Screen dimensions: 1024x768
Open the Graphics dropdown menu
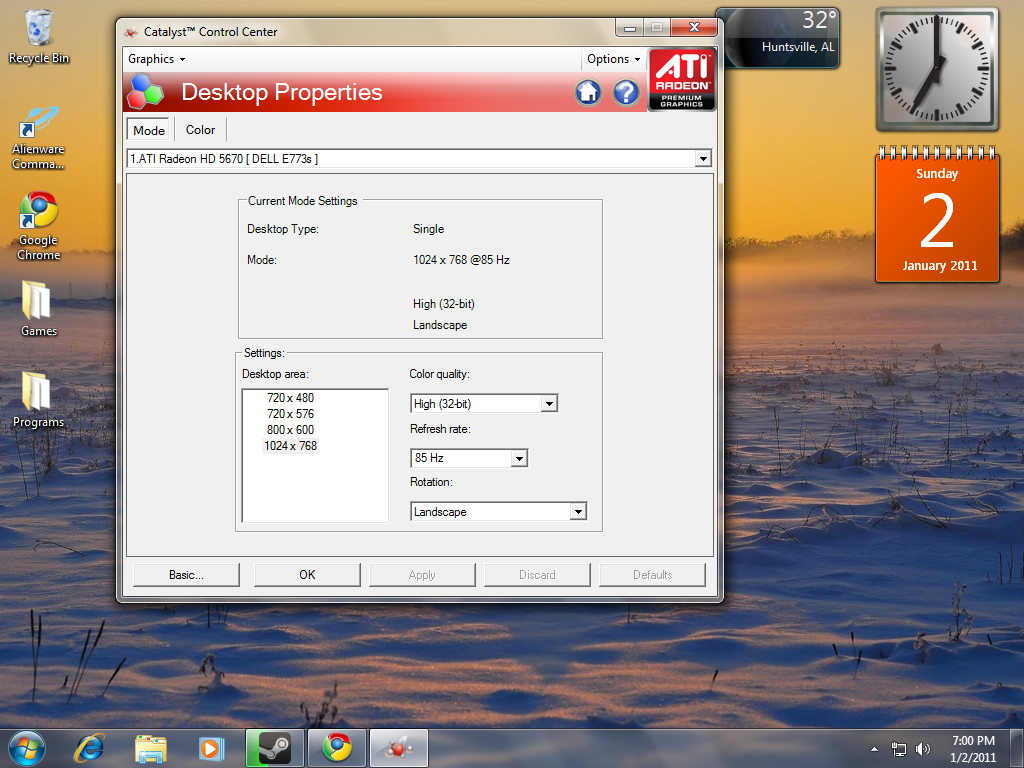tap(157, 59)
